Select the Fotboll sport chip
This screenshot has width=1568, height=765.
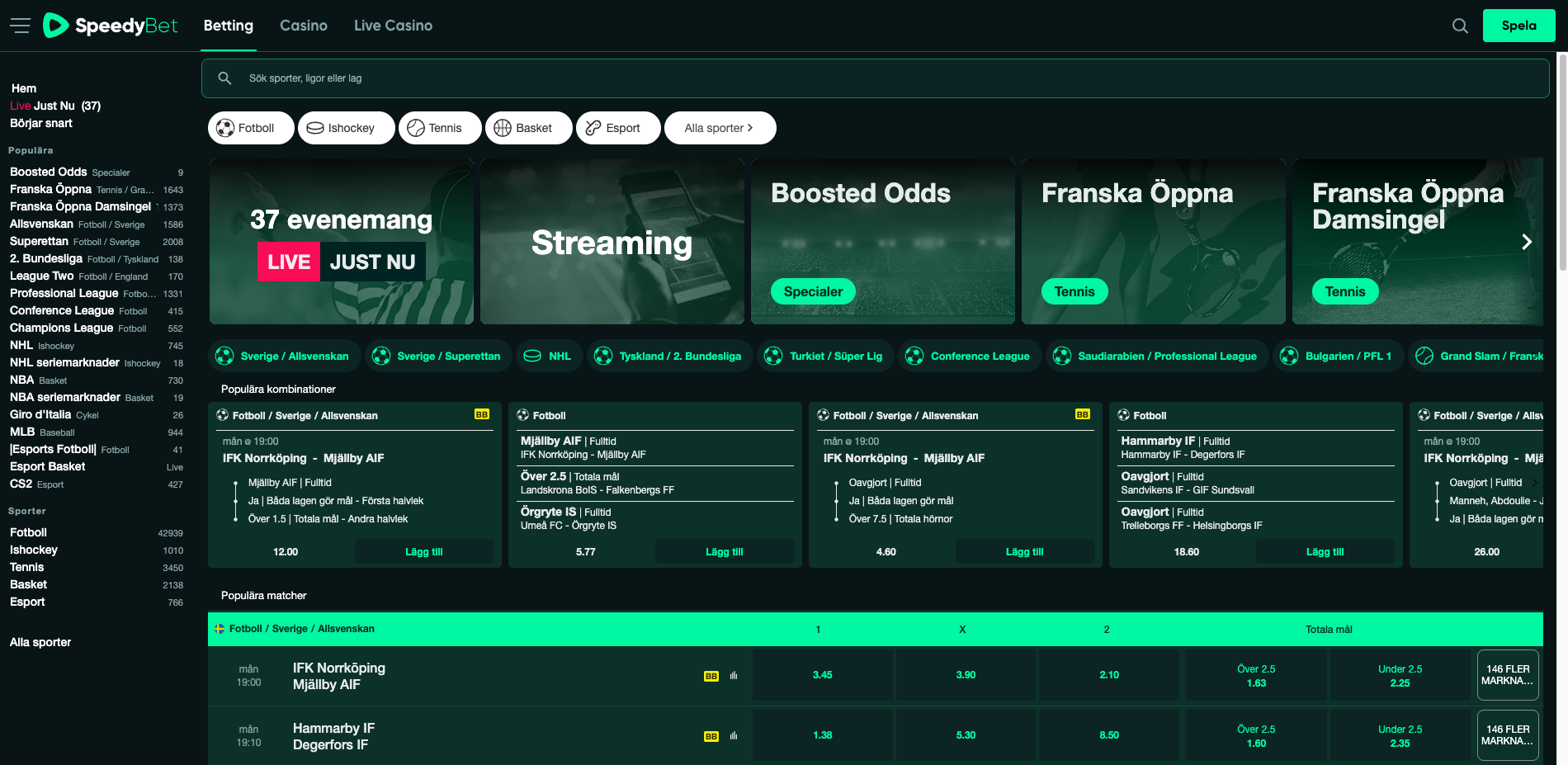tap(251, 128)
